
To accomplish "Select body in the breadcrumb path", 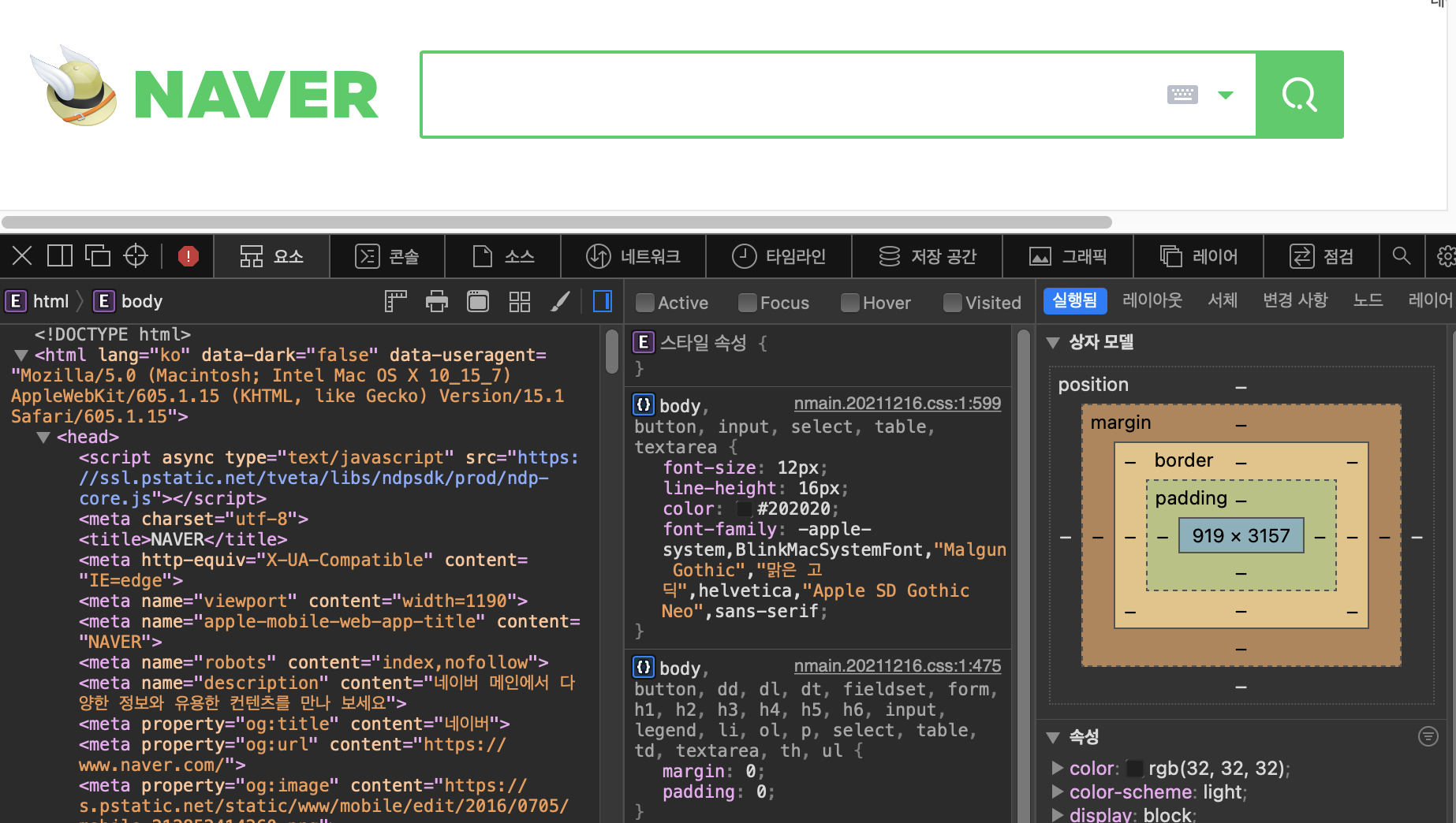I will tap(128, 301).
